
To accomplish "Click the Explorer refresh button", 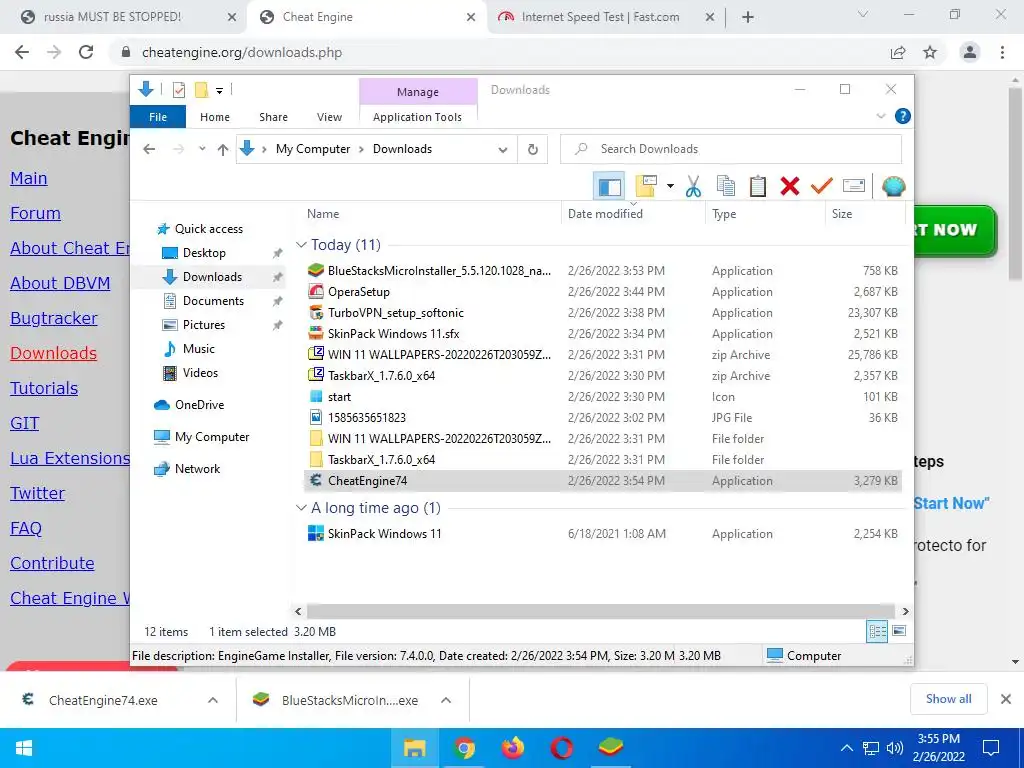I will [533, 150].
